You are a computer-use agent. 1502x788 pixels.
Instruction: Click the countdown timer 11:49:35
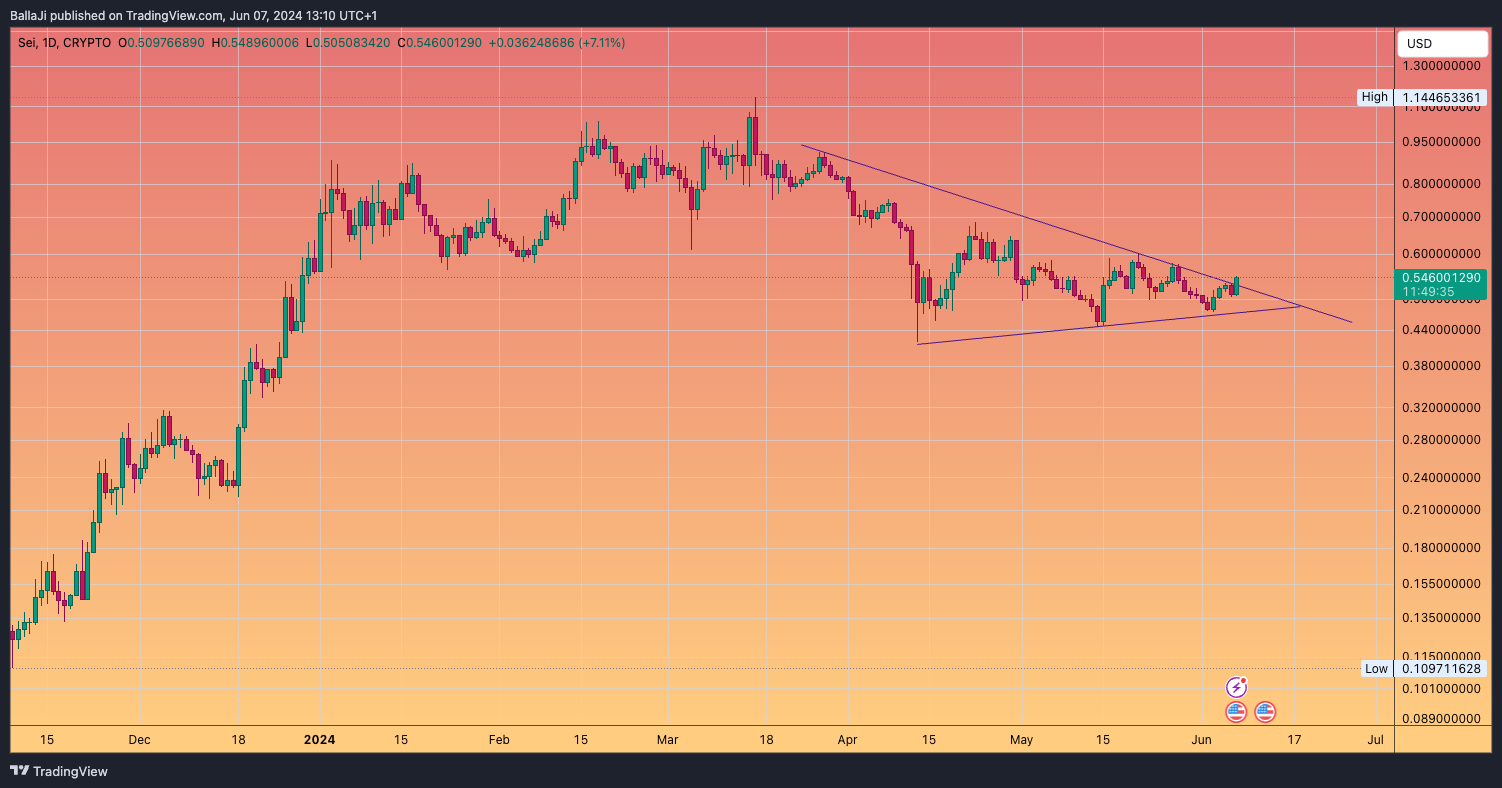[x=1427, y=292]
